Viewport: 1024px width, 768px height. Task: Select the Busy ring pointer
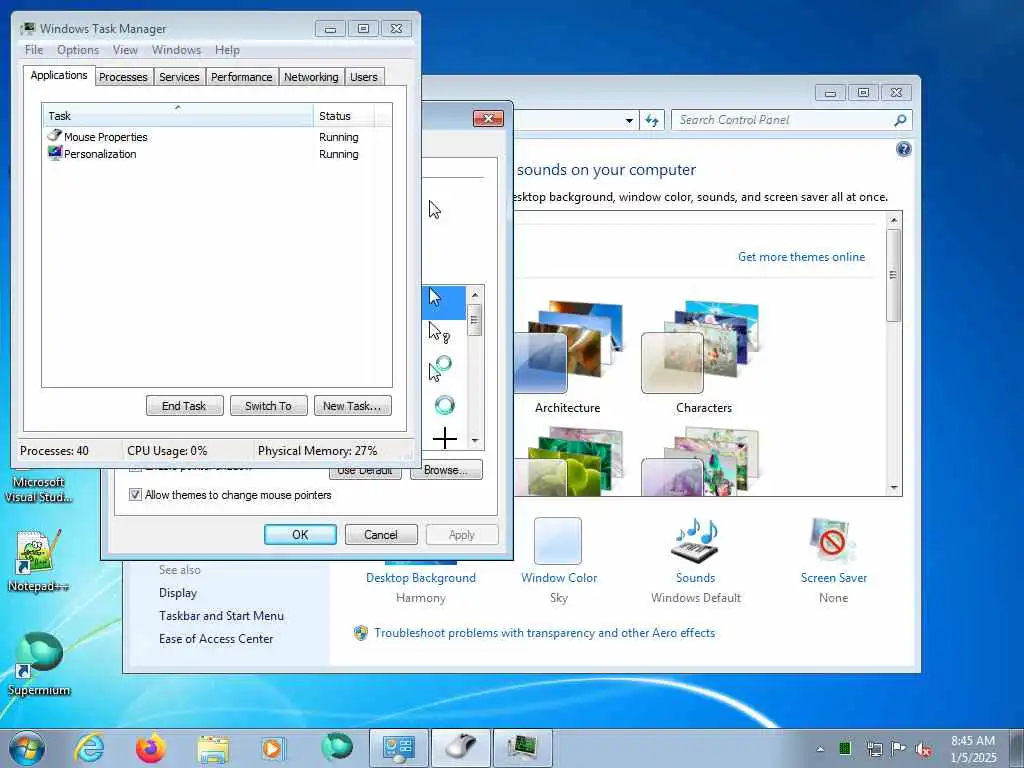click(x=443, y=405)
